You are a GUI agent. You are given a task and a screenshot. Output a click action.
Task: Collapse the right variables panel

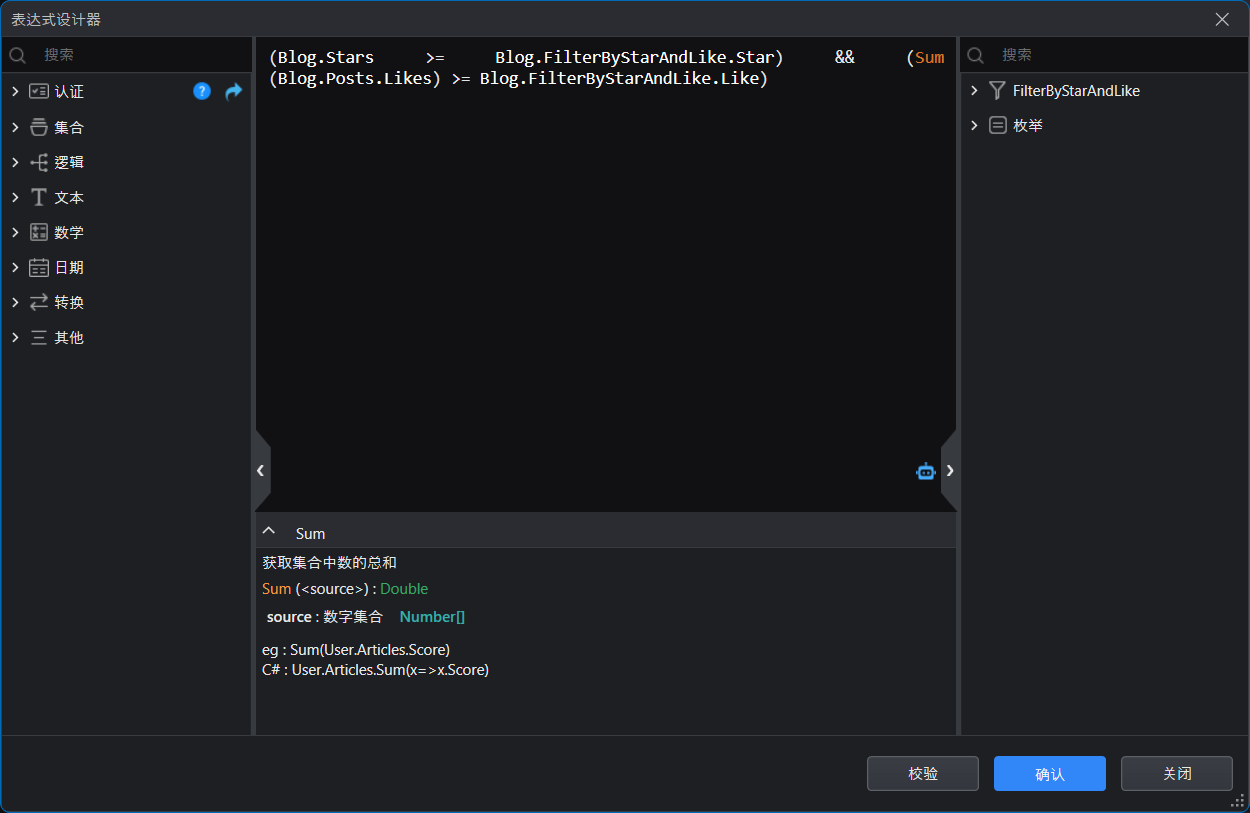(950, 470)
